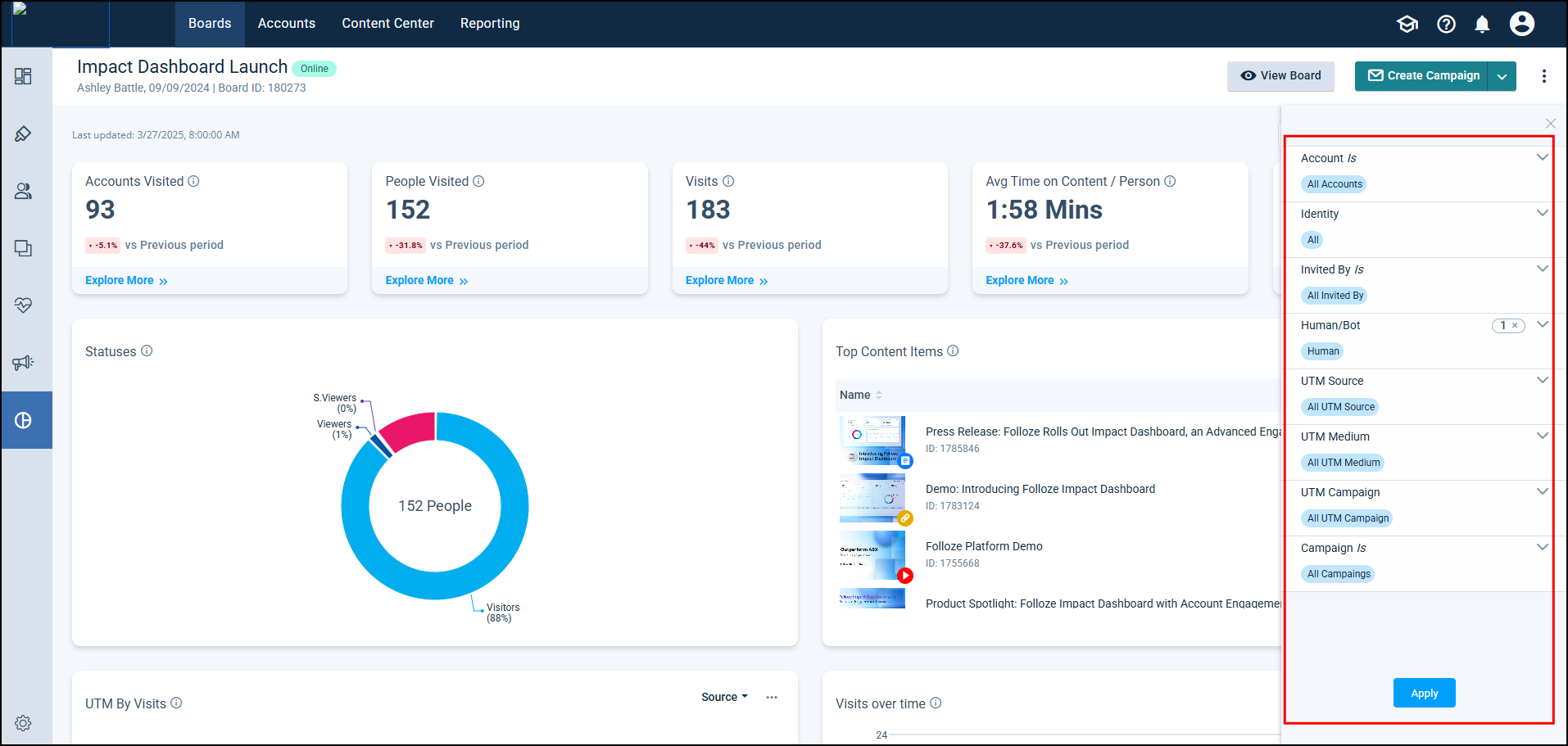Switch to the Reporting tab
Screen dimensions: 1568x746
[x=489, y=24]
